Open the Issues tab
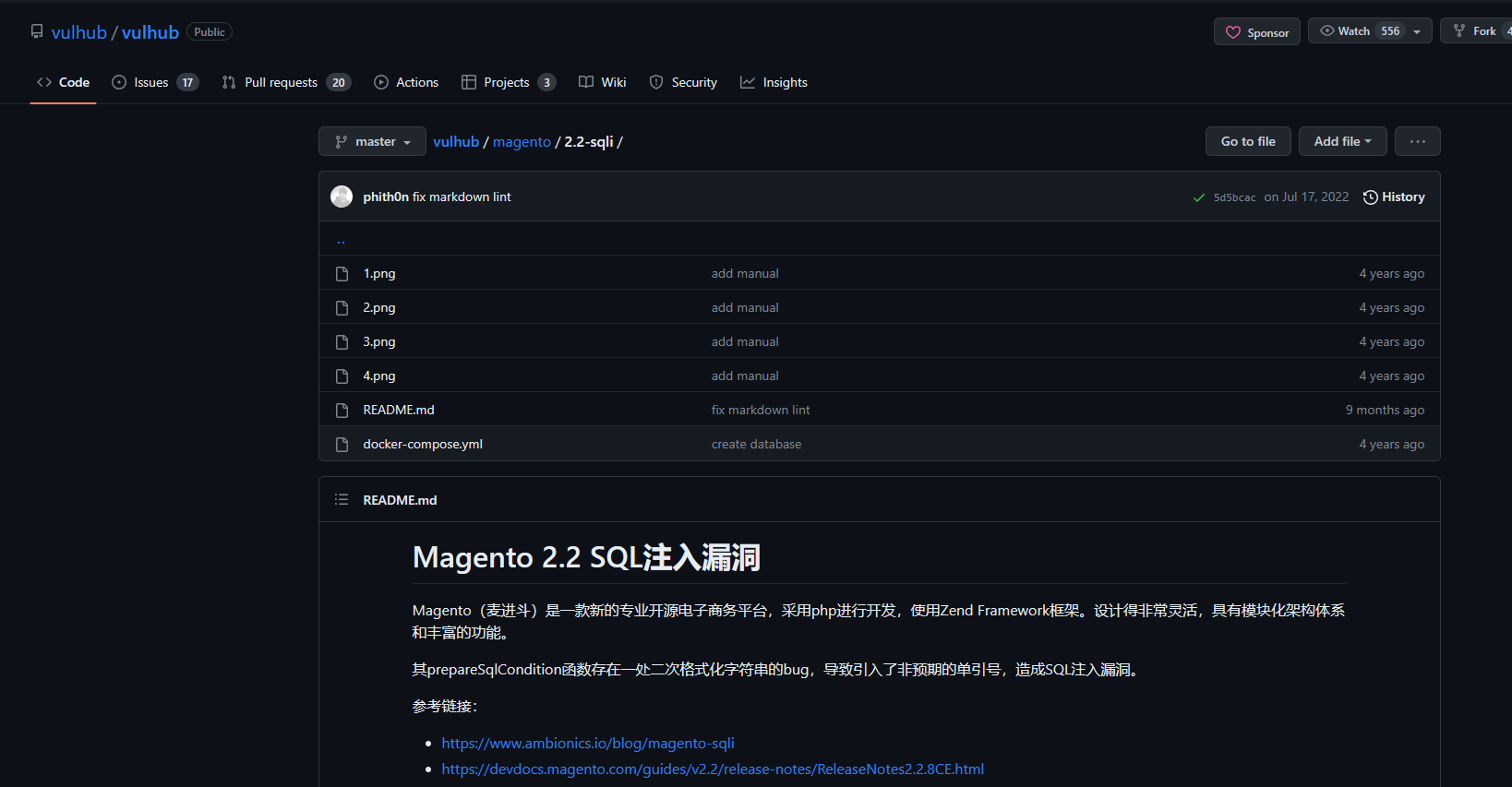 155,82
